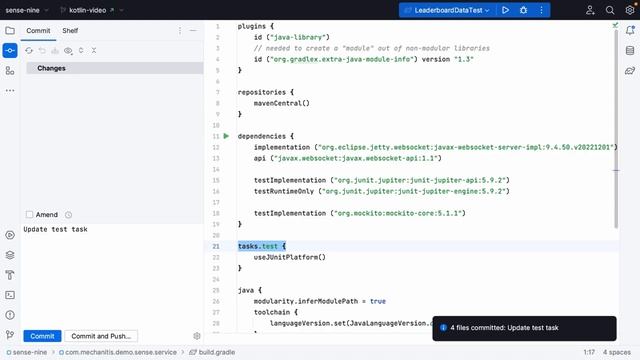Click the mockito-core testImplementation line
This screenshot has height=360, width=640.
coord(360,213)
